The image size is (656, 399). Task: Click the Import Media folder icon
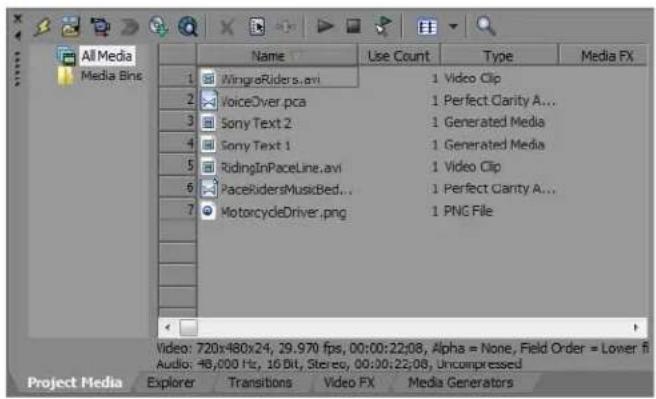point(71,27)
